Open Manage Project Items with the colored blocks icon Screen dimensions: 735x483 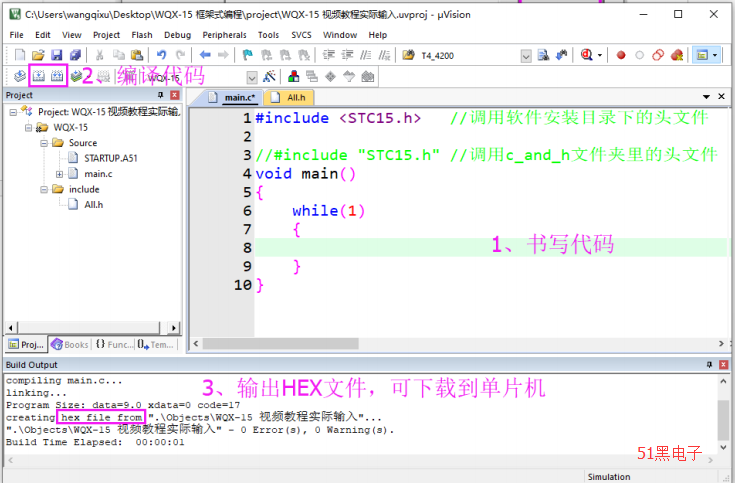pyautogui.click(x=294, y=76)
